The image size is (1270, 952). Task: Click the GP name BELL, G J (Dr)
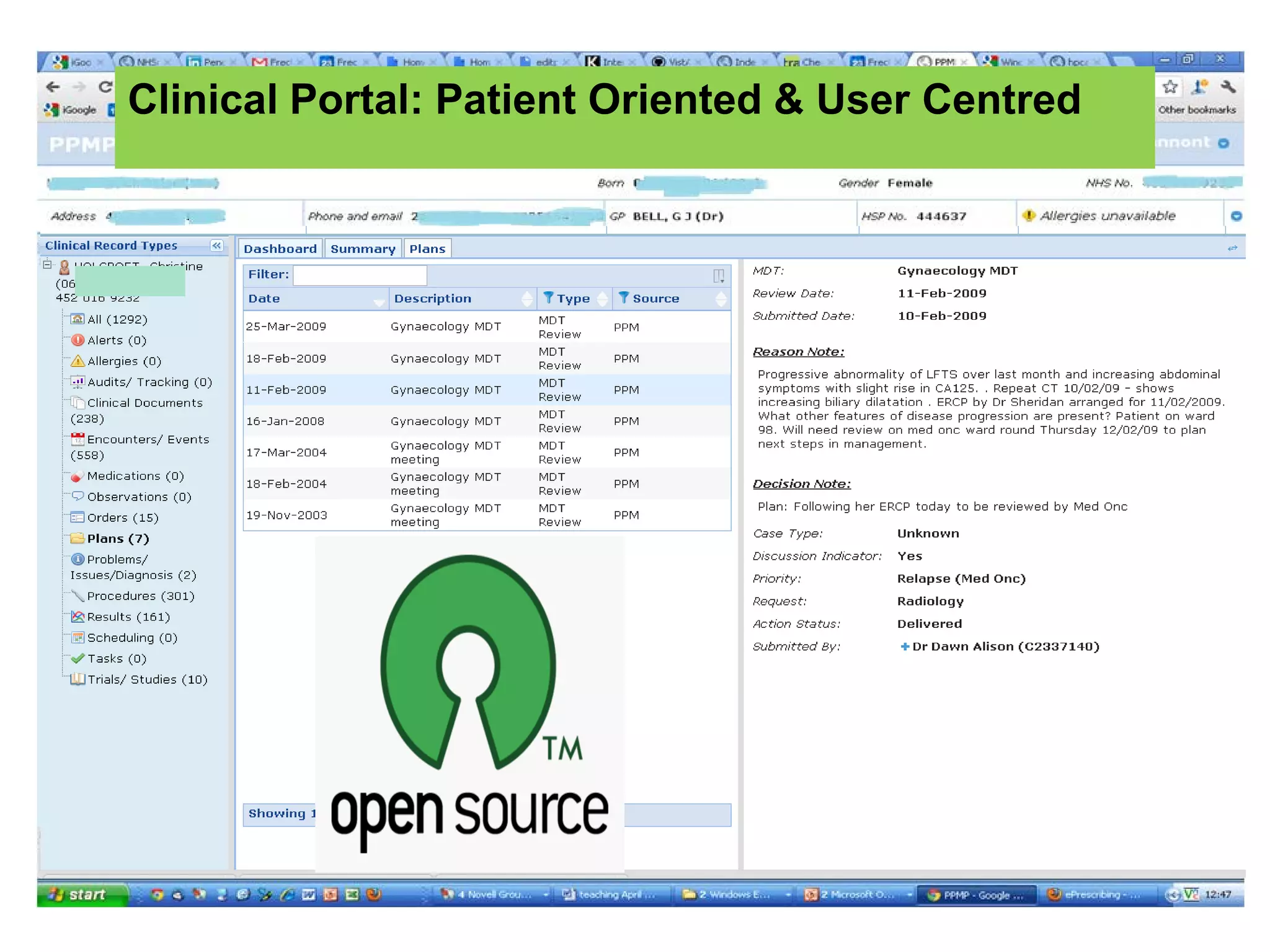click(678, 216)
